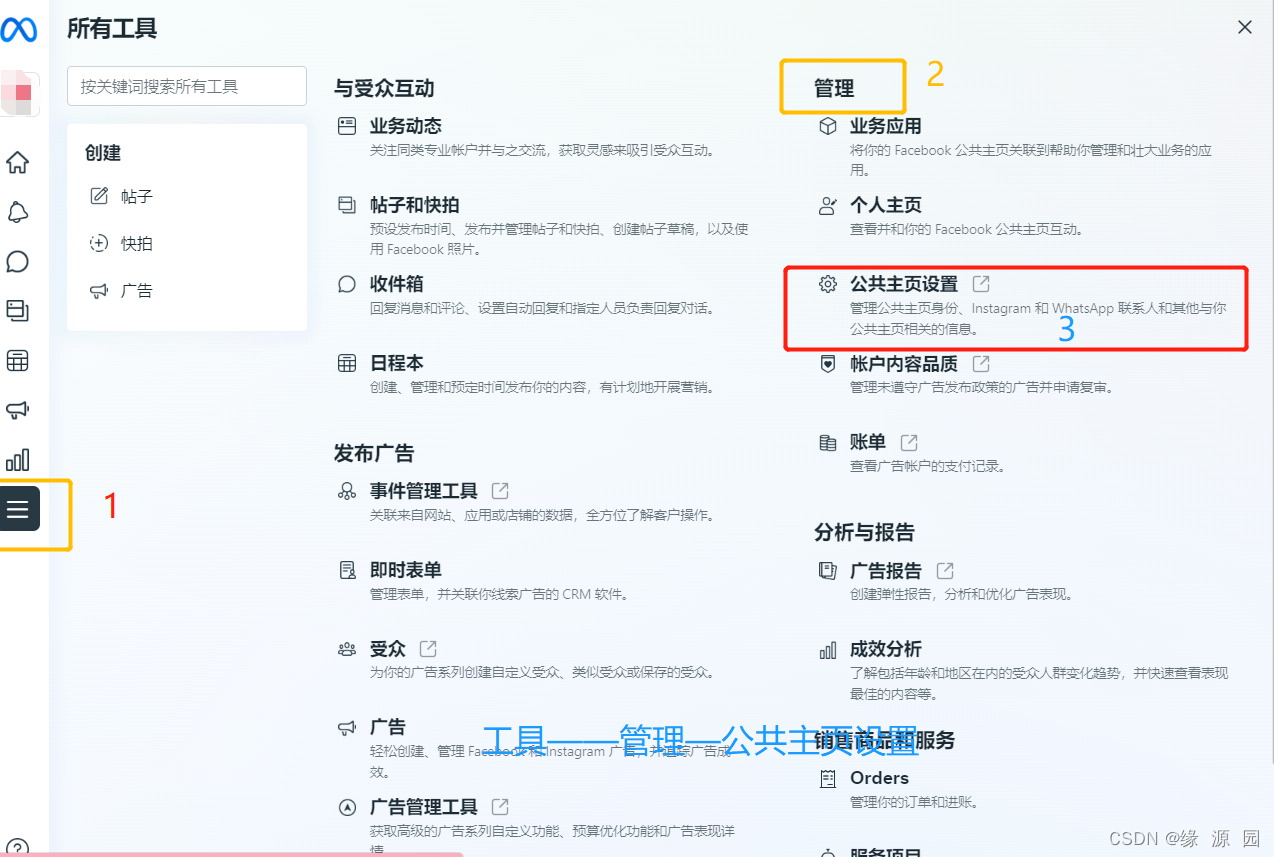Viewport: 1274px width, 857px height.
Task: Click the 广告报告 report icon
Action: pos(827,570)
